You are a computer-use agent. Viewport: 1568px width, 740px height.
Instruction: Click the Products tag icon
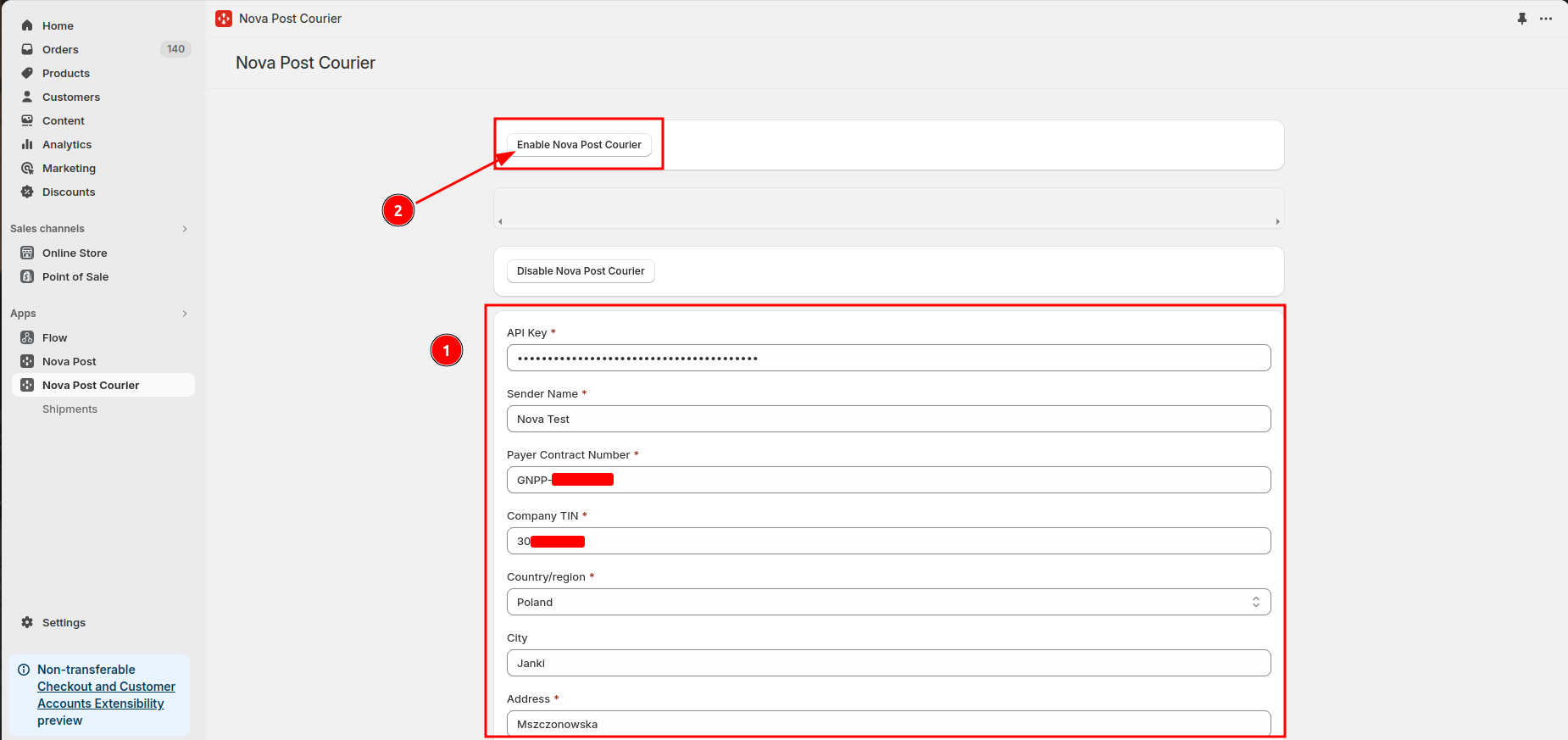point(27,73)
